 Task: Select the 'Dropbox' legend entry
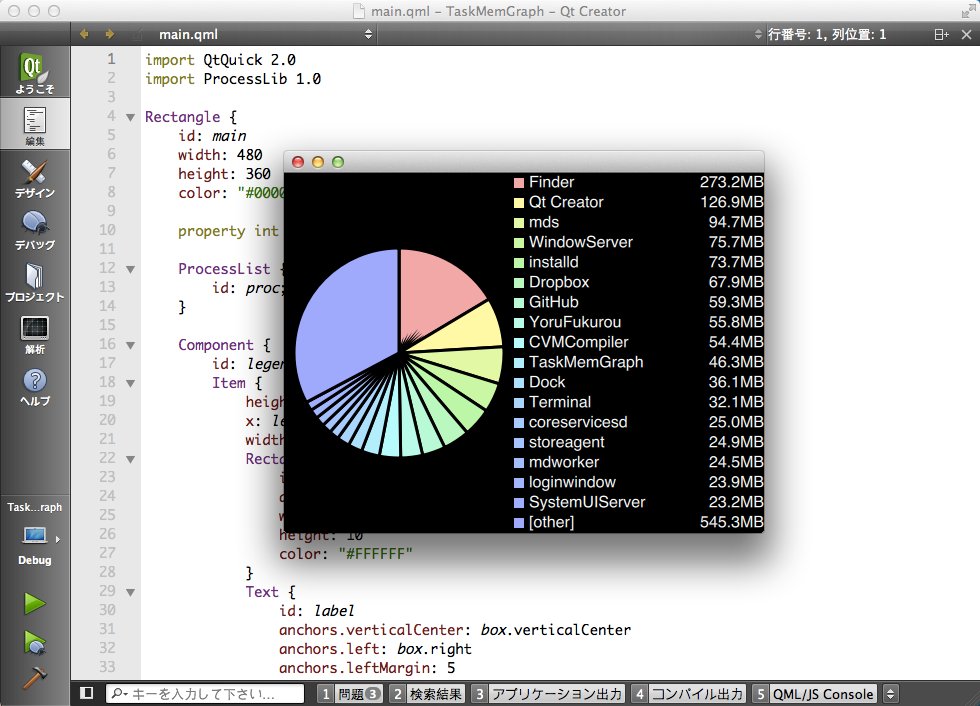(x=559, y=282)
